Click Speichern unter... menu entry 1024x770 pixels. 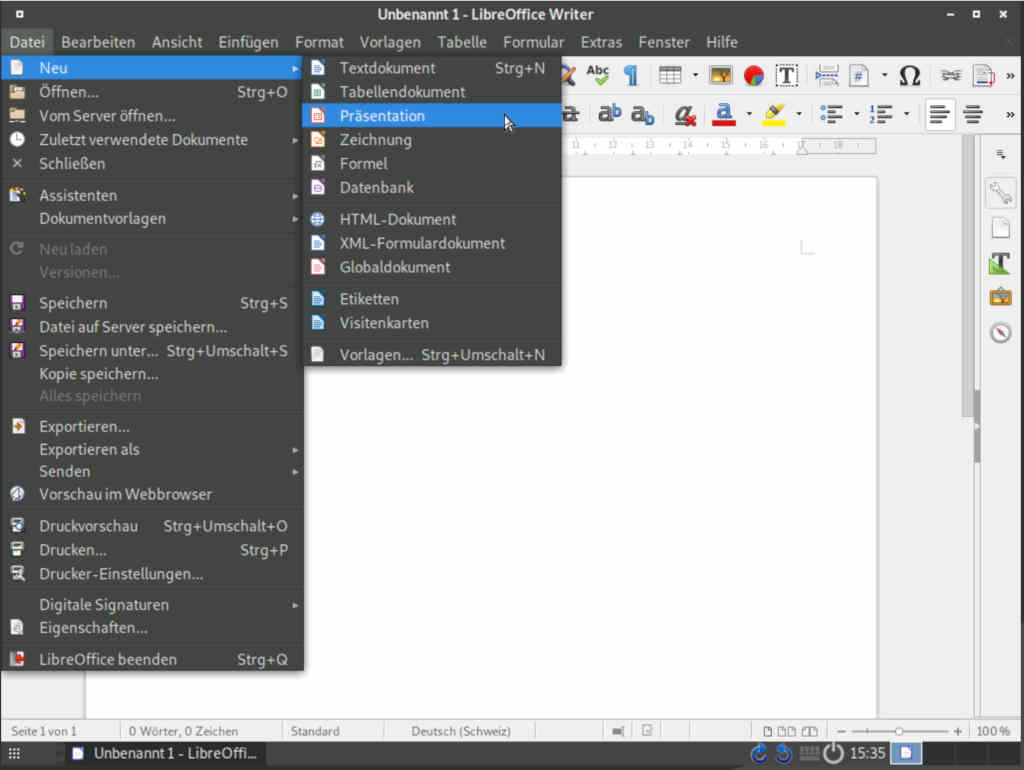coord(152,351)
